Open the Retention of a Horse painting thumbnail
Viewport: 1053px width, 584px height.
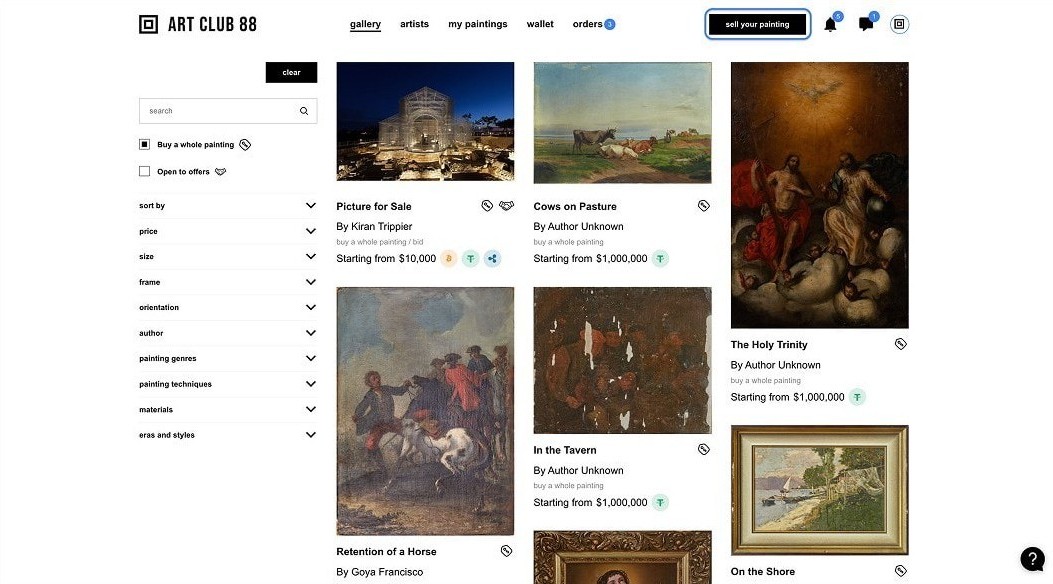(x=425, y=411)
